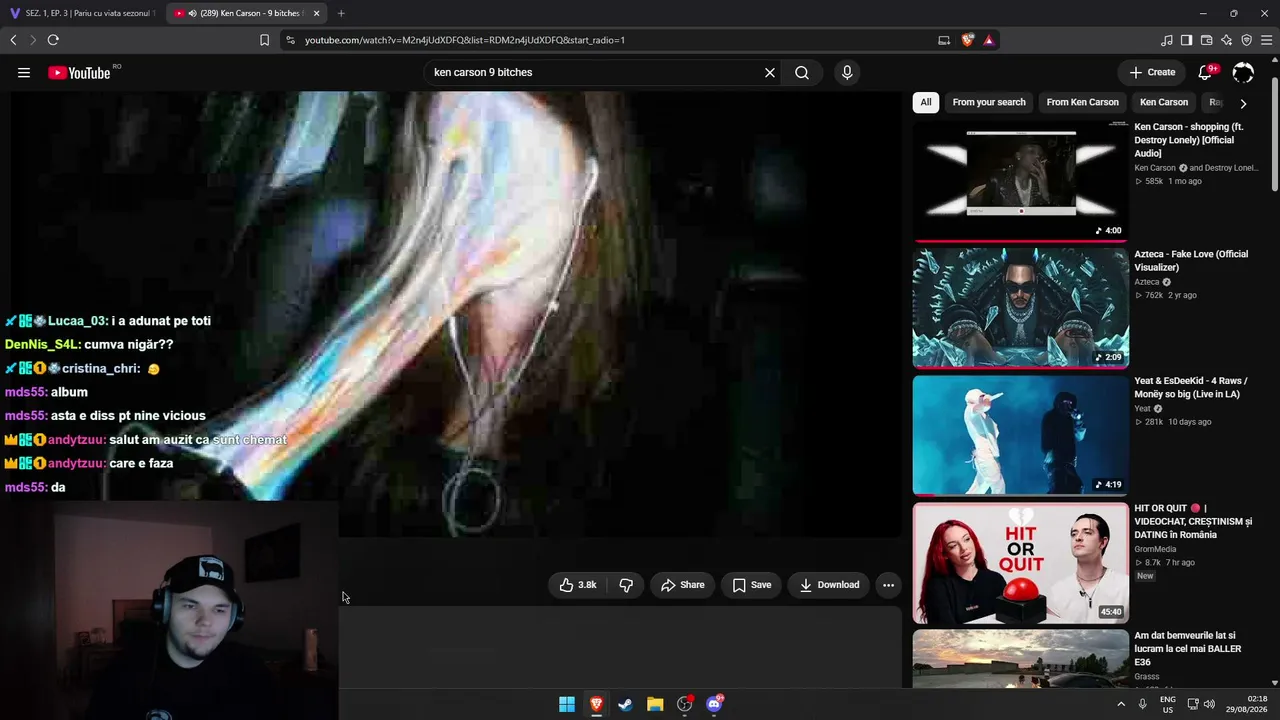
Task: Open the Create menu
Action: coord(1152,72)
